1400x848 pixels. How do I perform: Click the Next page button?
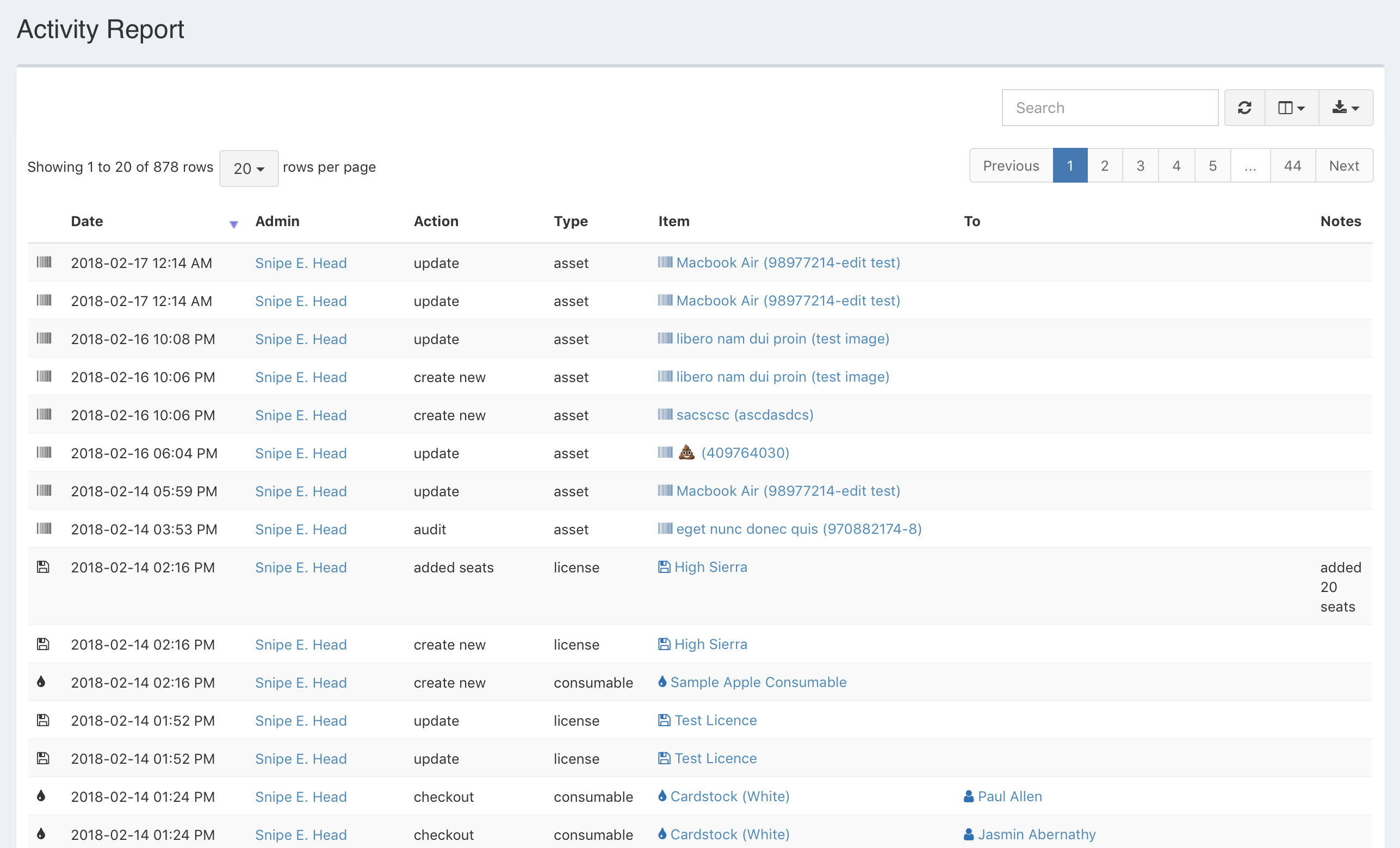(1344, 166)
